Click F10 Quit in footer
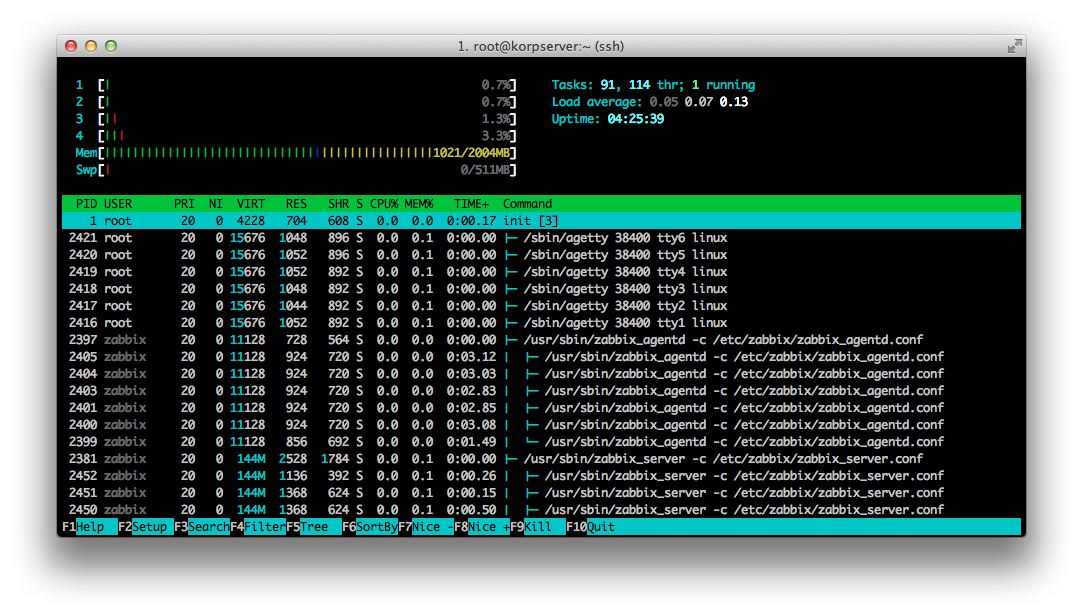 click(x=591, y=527)
